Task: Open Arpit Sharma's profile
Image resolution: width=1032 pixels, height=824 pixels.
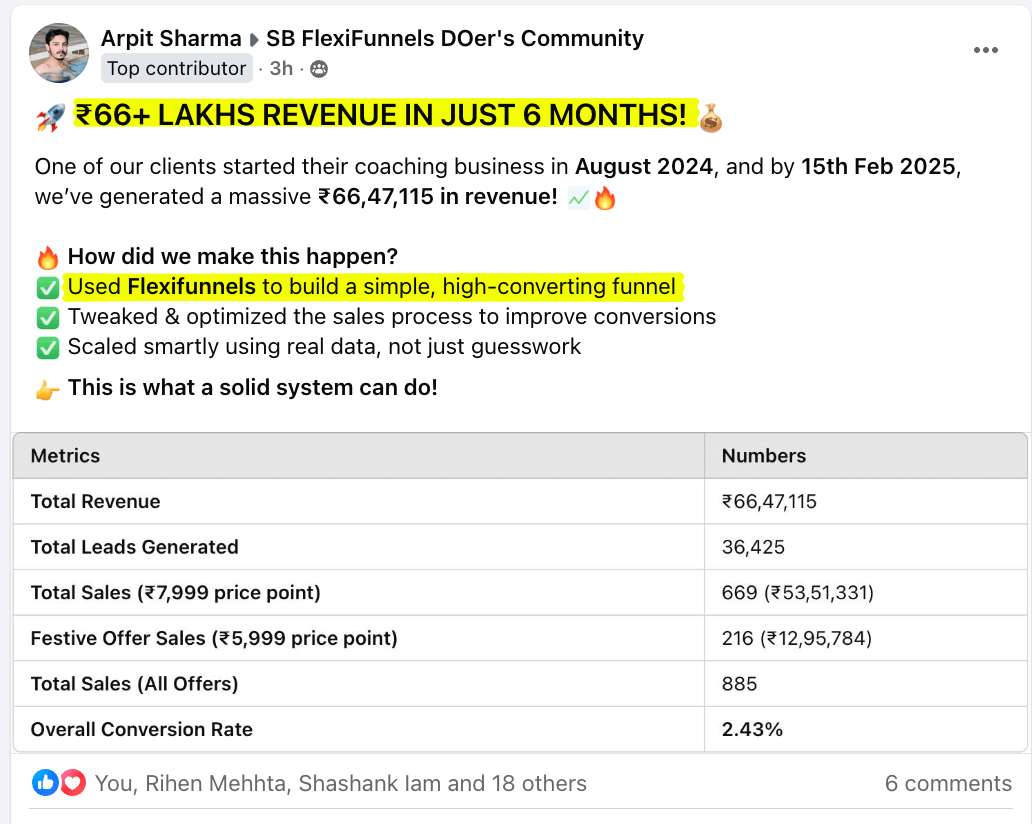Action: pos(170,39)
